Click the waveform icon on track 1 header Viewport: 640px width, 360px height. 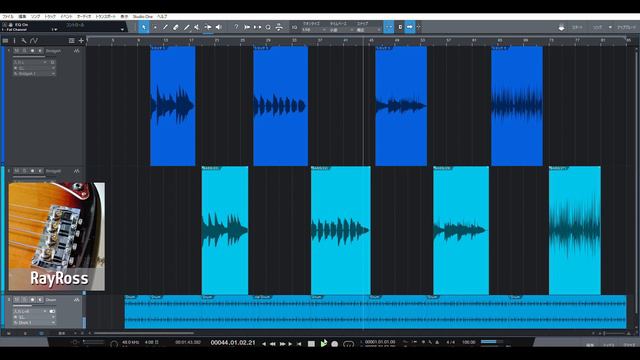(77, 51)
